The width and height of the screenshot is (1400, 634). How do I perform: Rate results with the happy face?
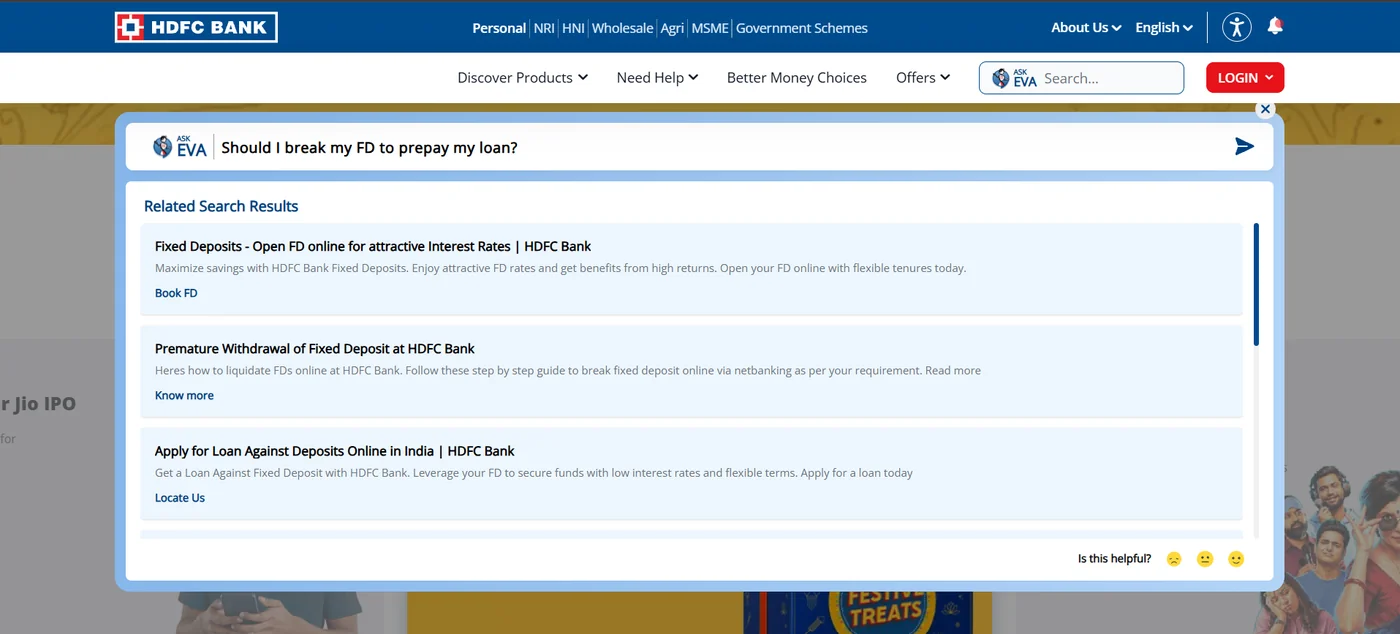pyautogui.click(x=1236, y=559)
